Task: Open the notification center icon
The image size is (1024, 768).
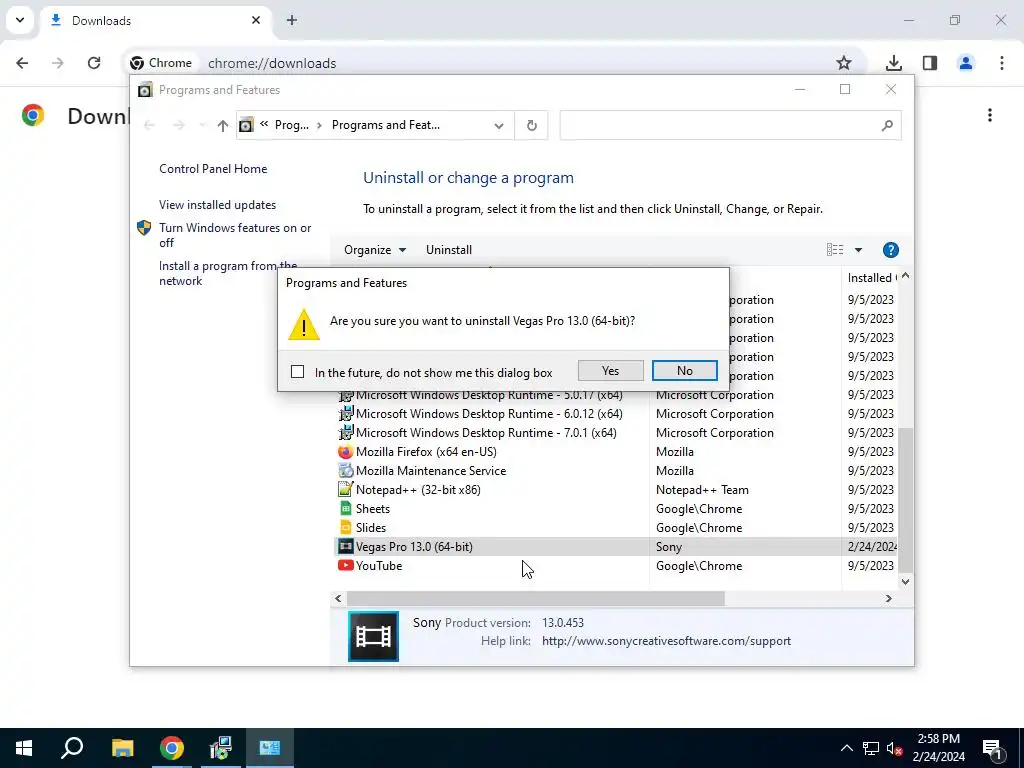Action: [992, 748]
